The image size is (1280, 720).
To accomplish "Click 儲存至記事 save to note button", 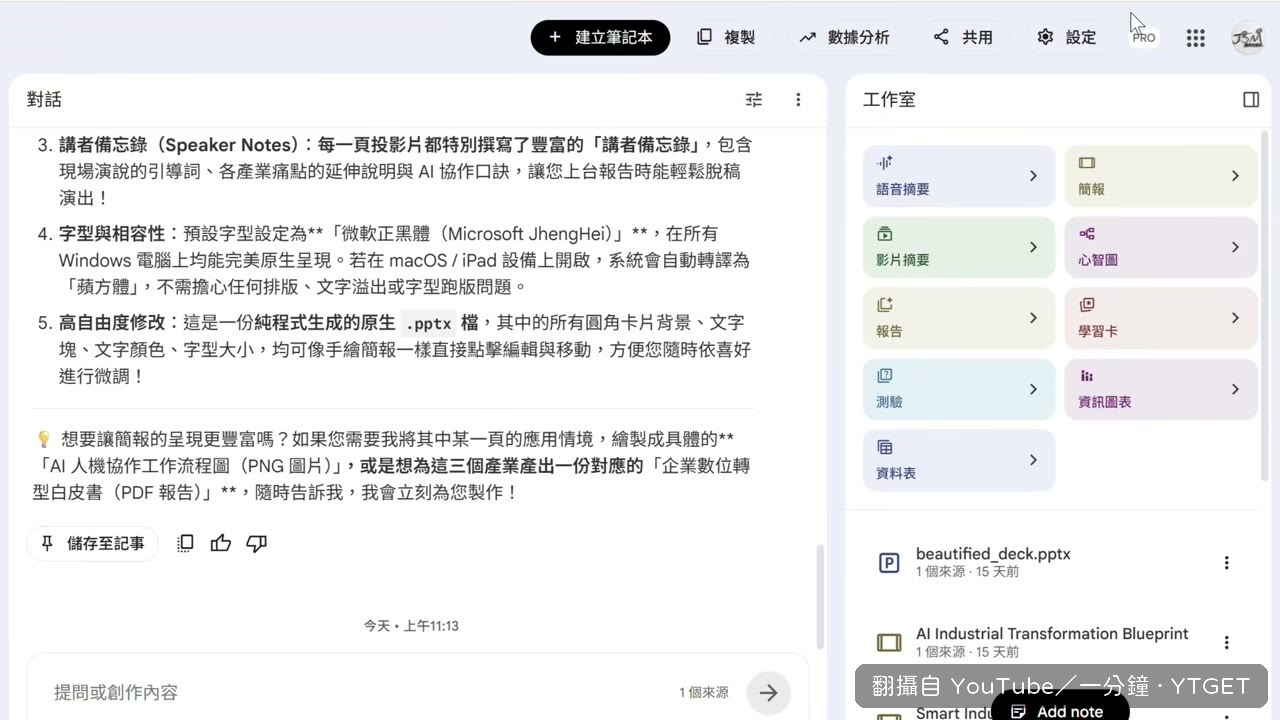I will click(x=93, y=544).
